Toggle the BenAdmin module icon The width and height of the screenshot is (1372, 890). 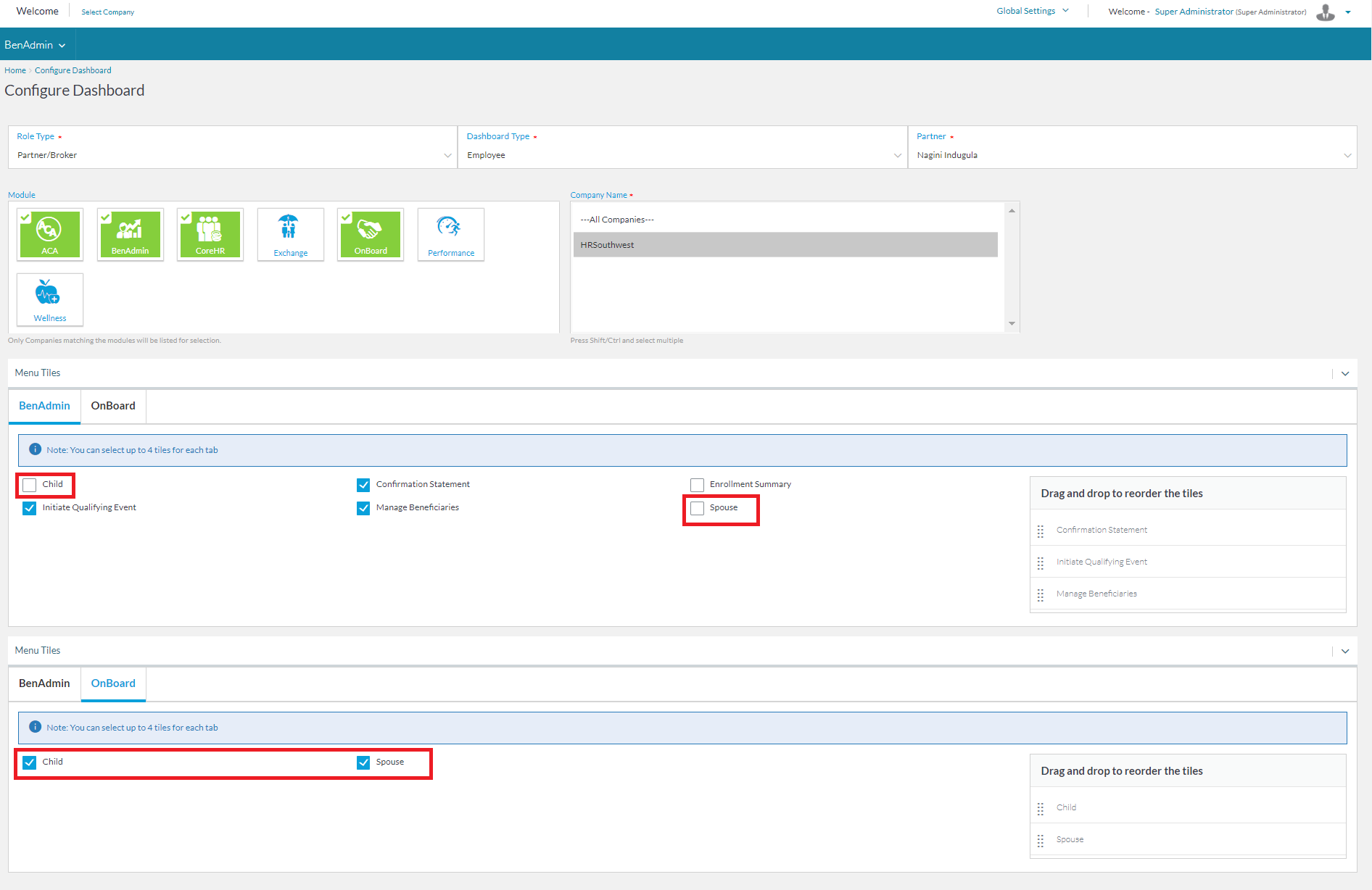click(131, 233)
